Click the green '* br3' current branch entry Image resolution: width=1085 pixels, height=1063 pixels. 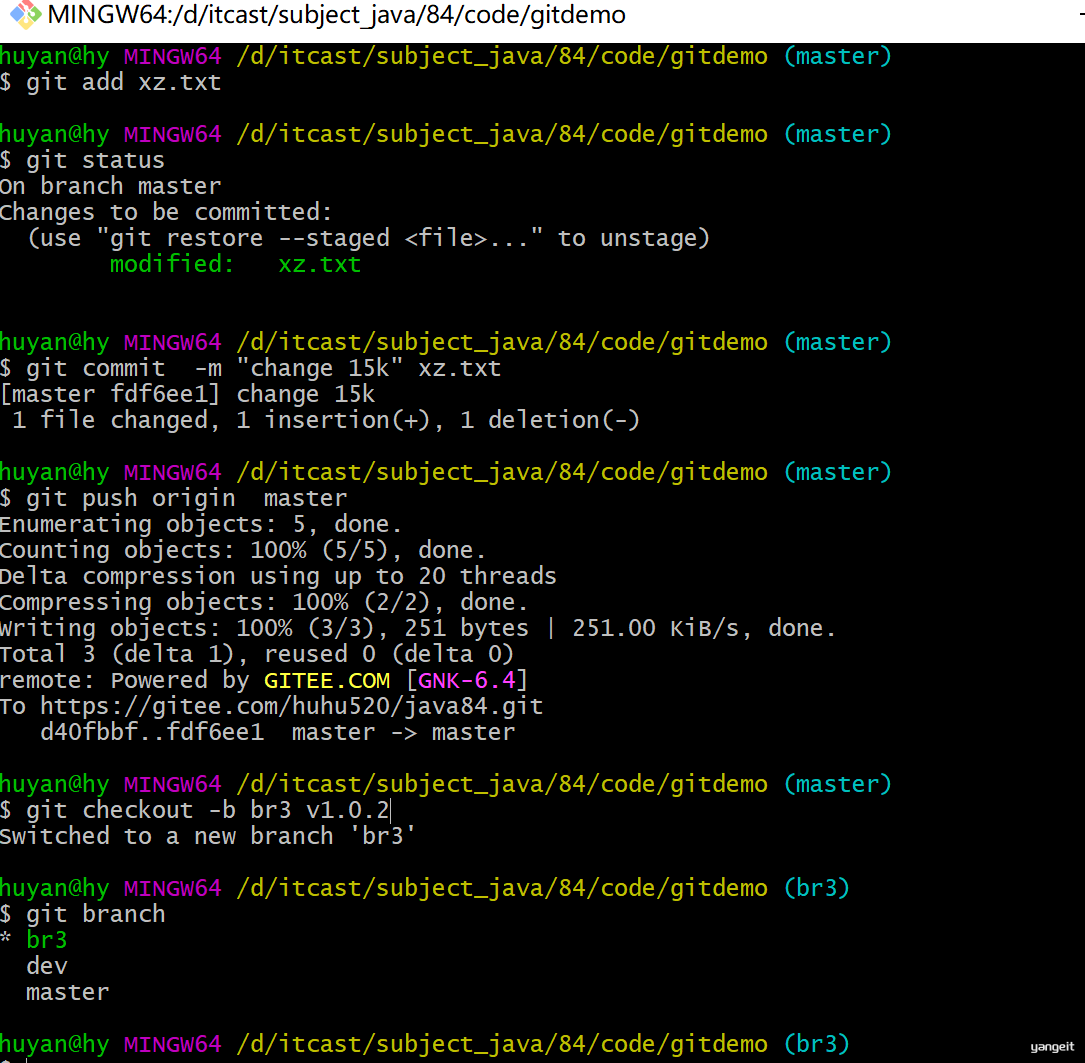34,941
